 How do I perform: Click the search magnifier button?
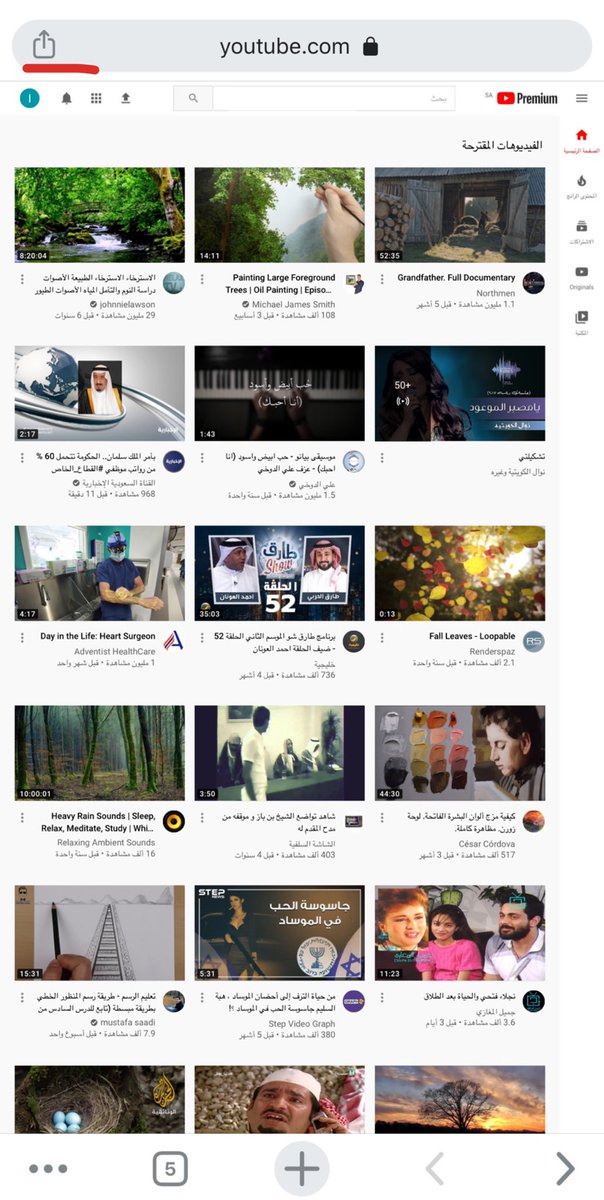click(193, 98)
